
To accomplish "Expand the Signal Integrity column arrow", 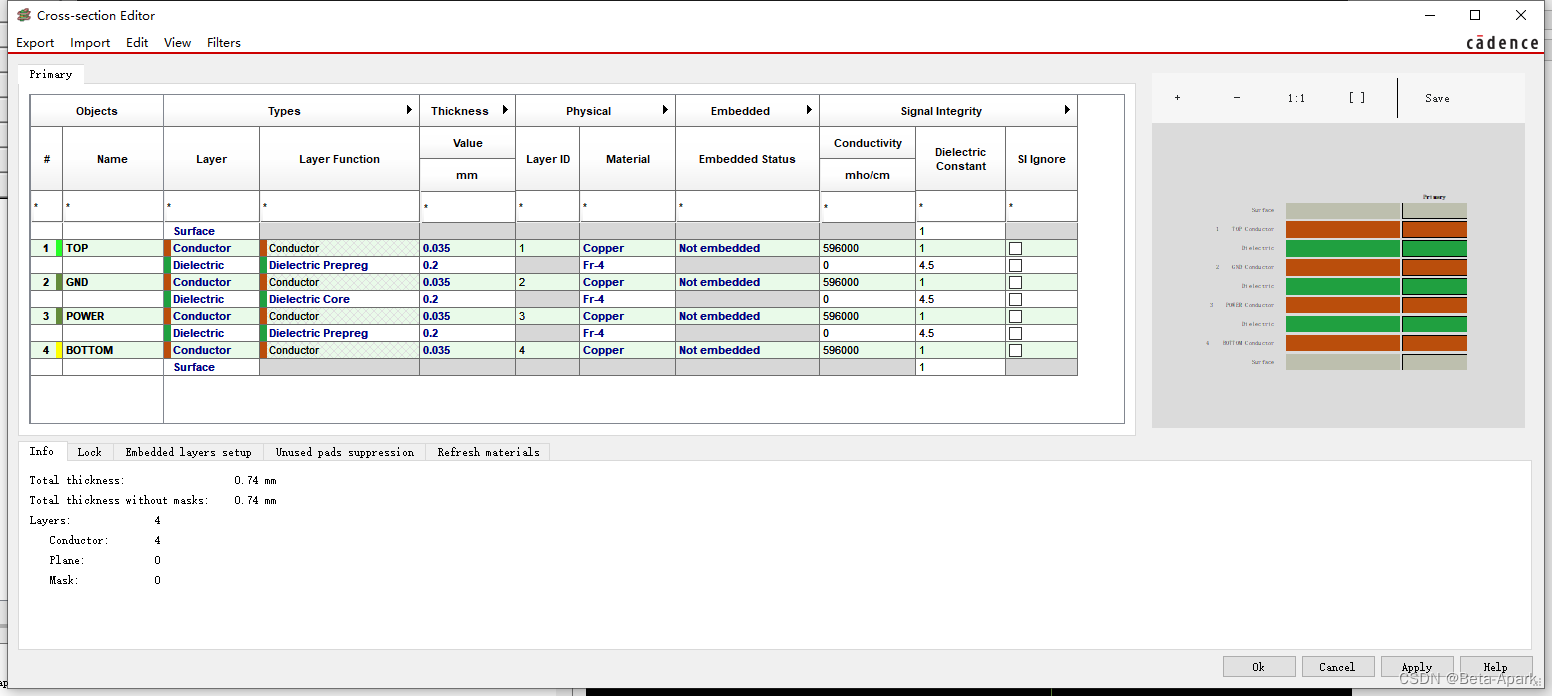I will 1067,110.
